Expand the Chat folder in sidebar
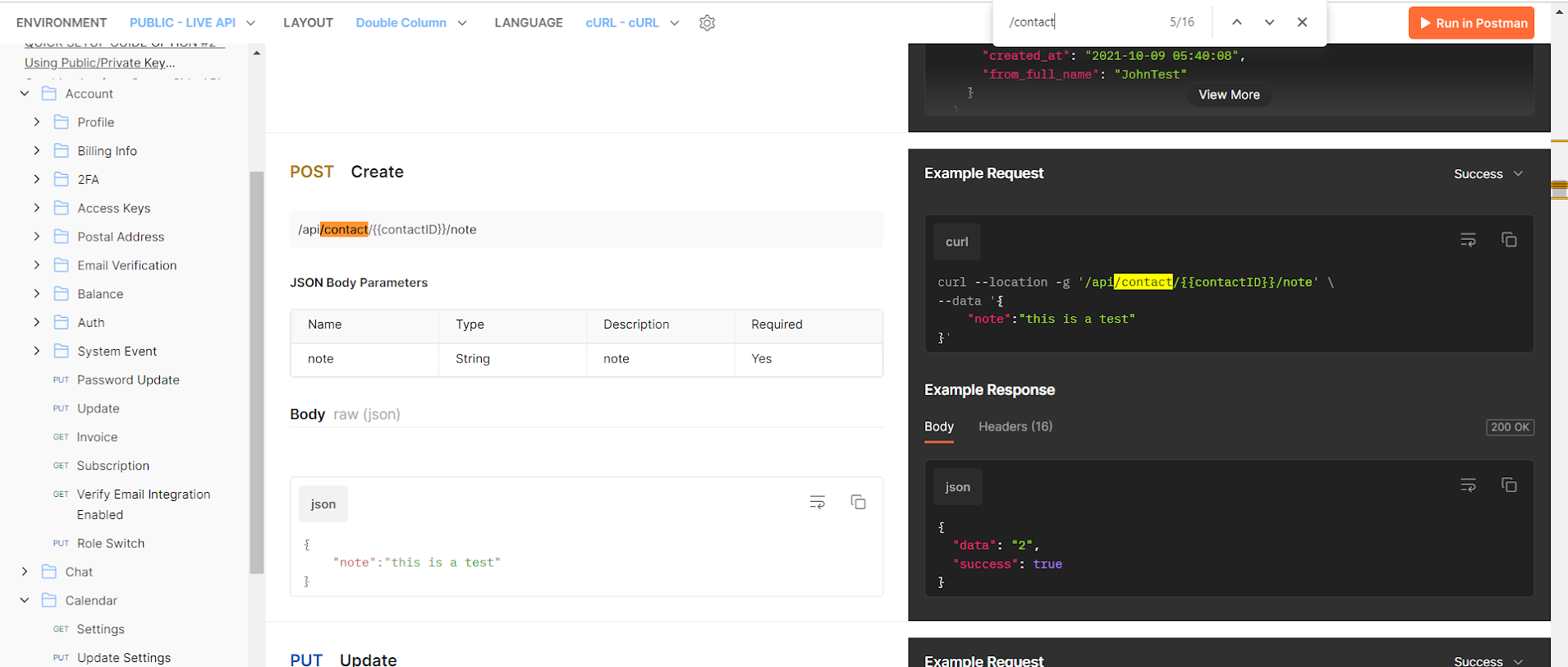1568x667 pixels. click(x=25, y=572)
